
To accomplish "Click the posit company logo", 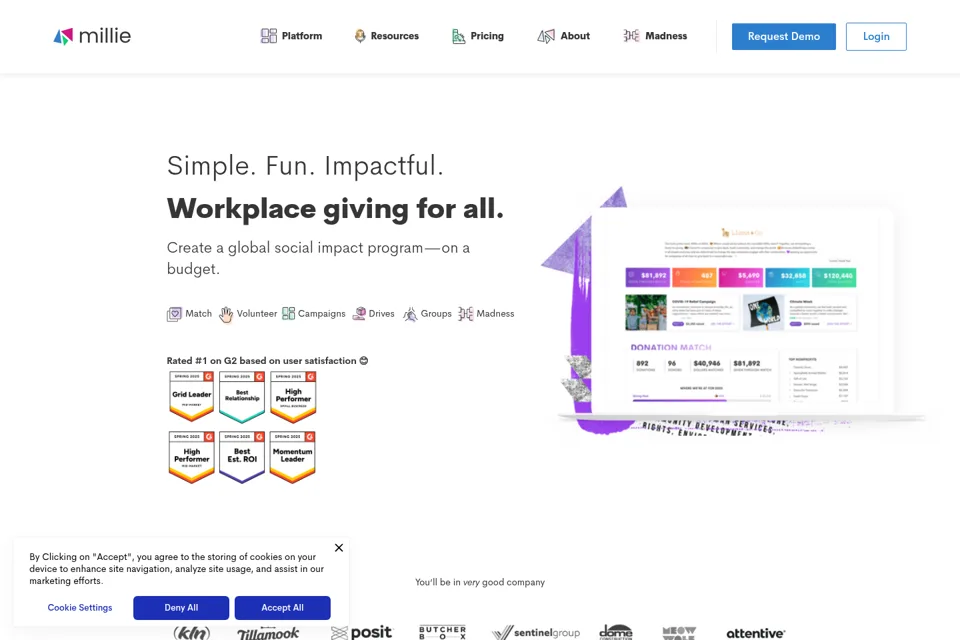I will pos(361,632).
